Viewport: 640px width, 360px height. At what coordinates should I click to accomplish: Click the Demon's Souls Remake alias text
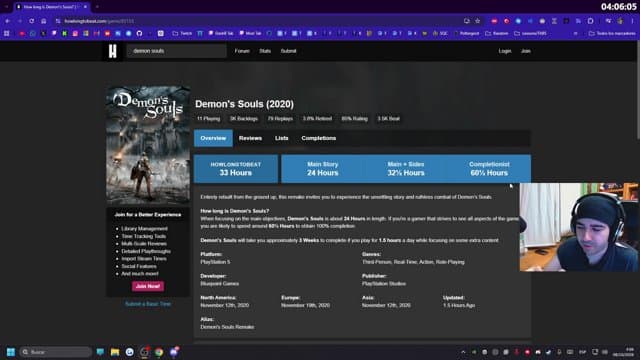click(x=227, y=327)
